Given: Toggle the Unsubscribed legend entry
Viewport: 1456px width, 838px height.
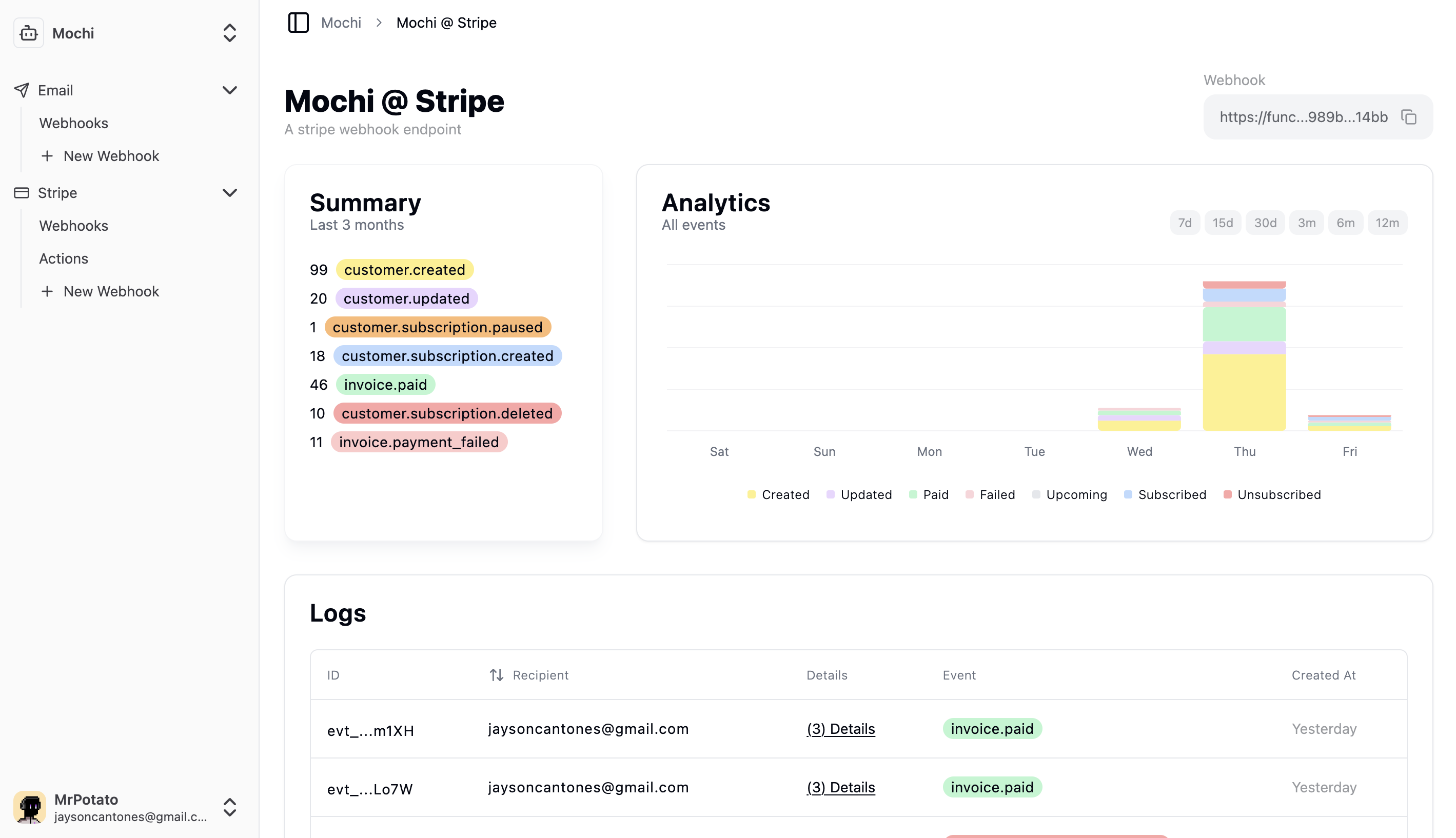Looking at the screenshot, I should coord(1279,494).
